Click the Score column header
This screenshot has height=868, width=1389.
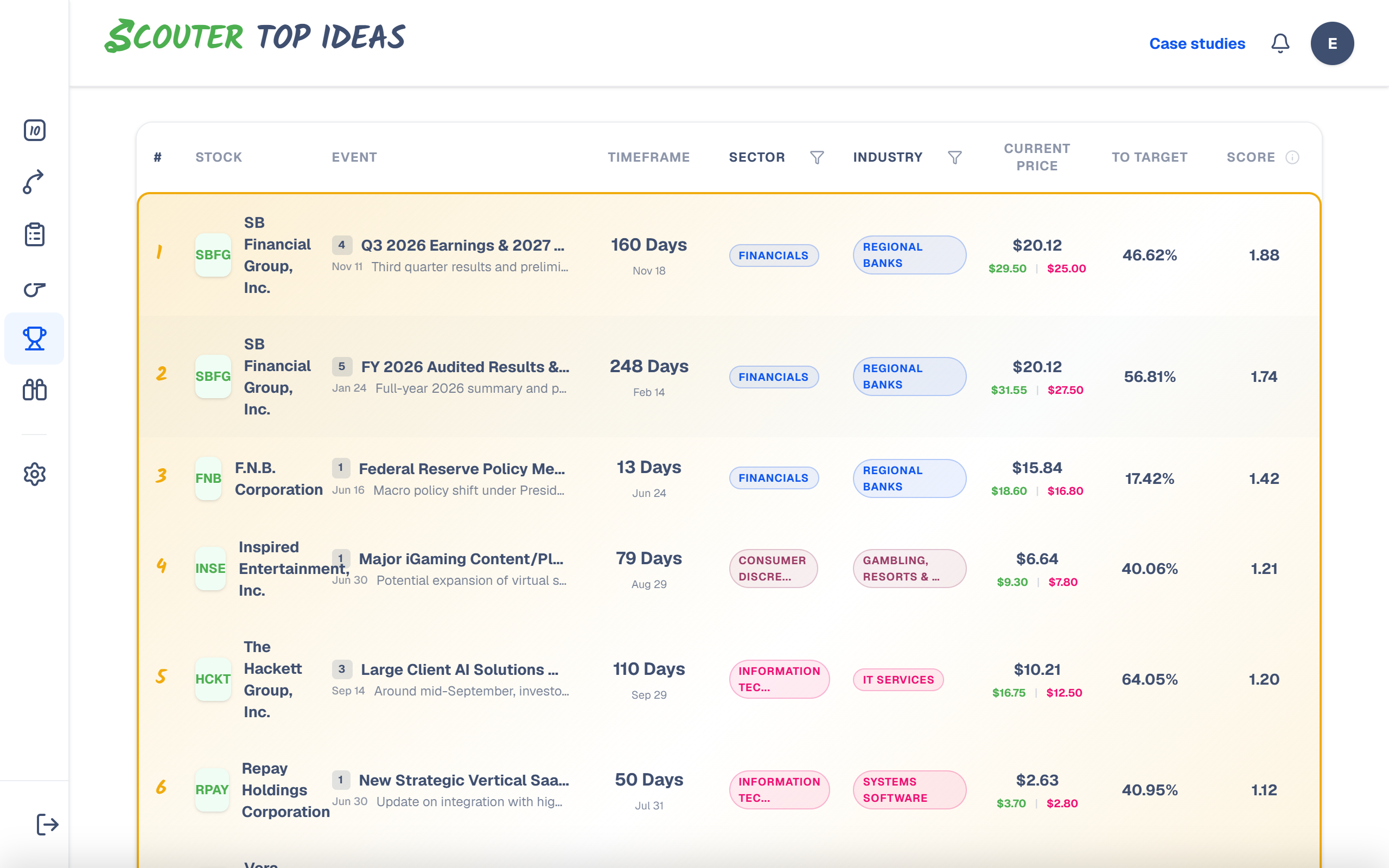(1251, 157)
